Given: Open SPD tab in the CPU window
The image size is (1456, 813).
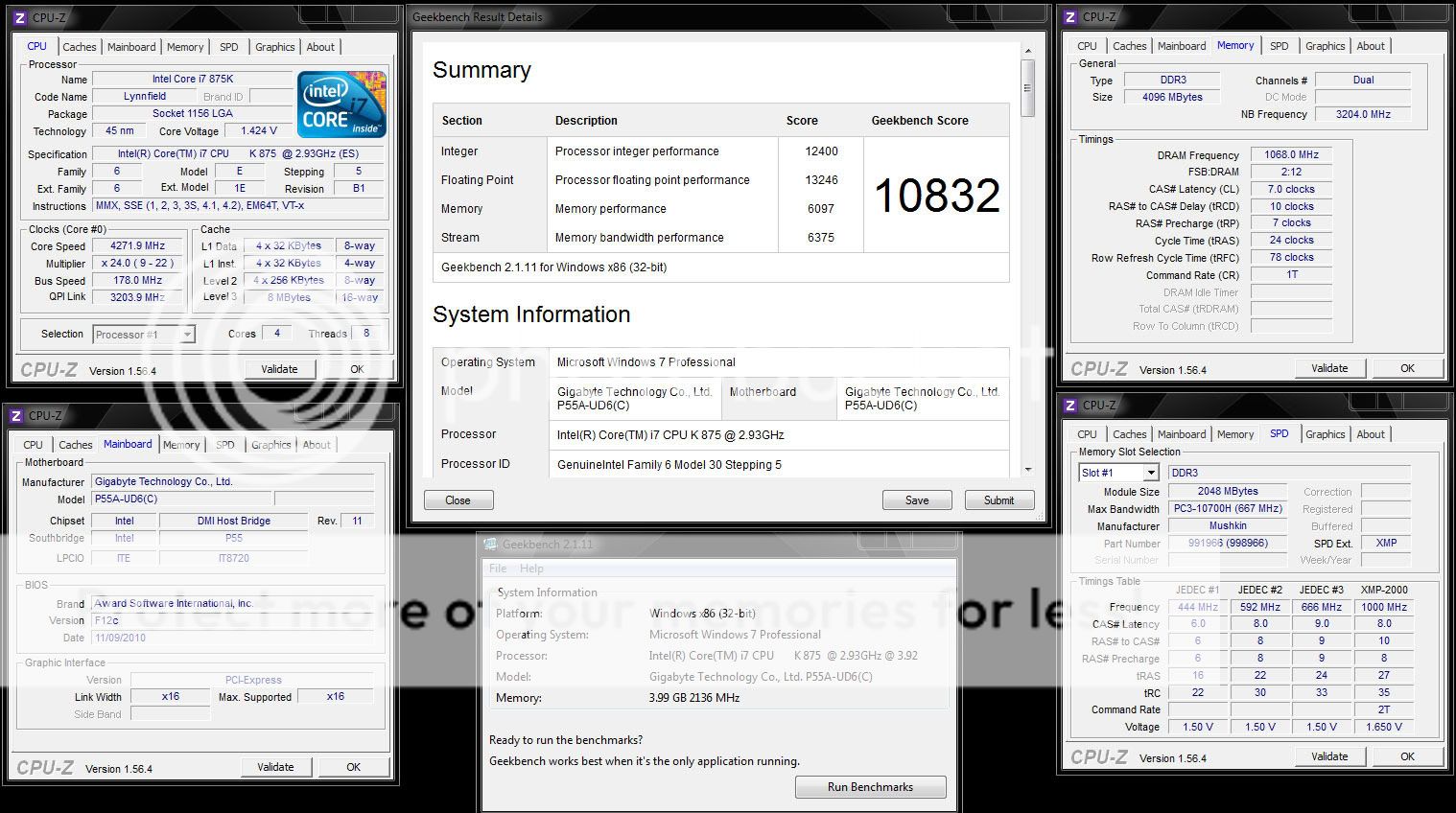Looking at the screenshot, I should (x=229, y=47).
